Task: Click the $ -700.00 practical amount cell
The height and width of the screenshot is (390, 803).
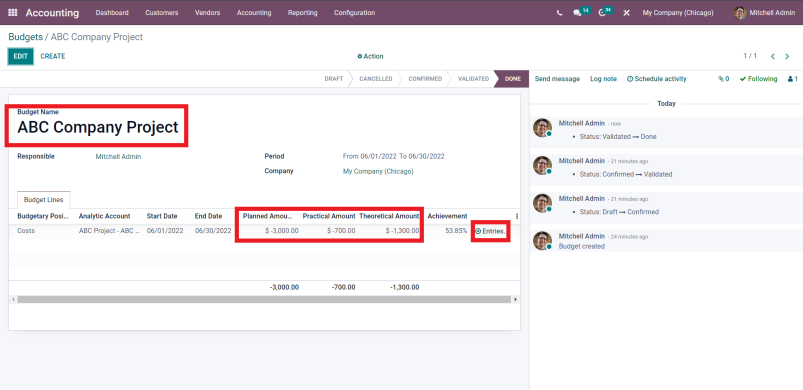Action: coord(341,231)
